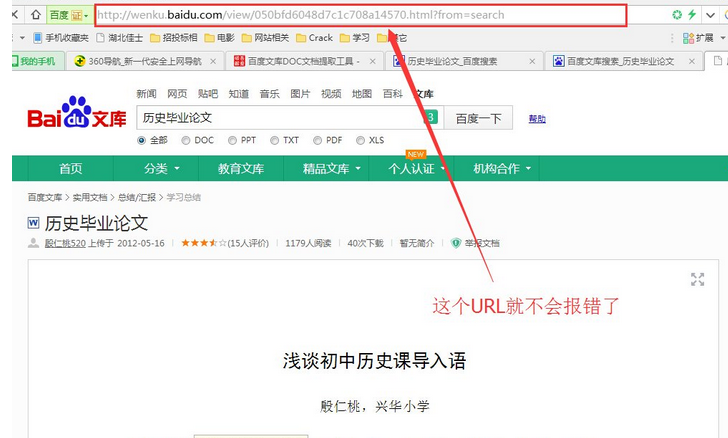Image resolution: width=728 pixels, height=438 pixels.
Task: Open the 地图 link
Action: 362,94
